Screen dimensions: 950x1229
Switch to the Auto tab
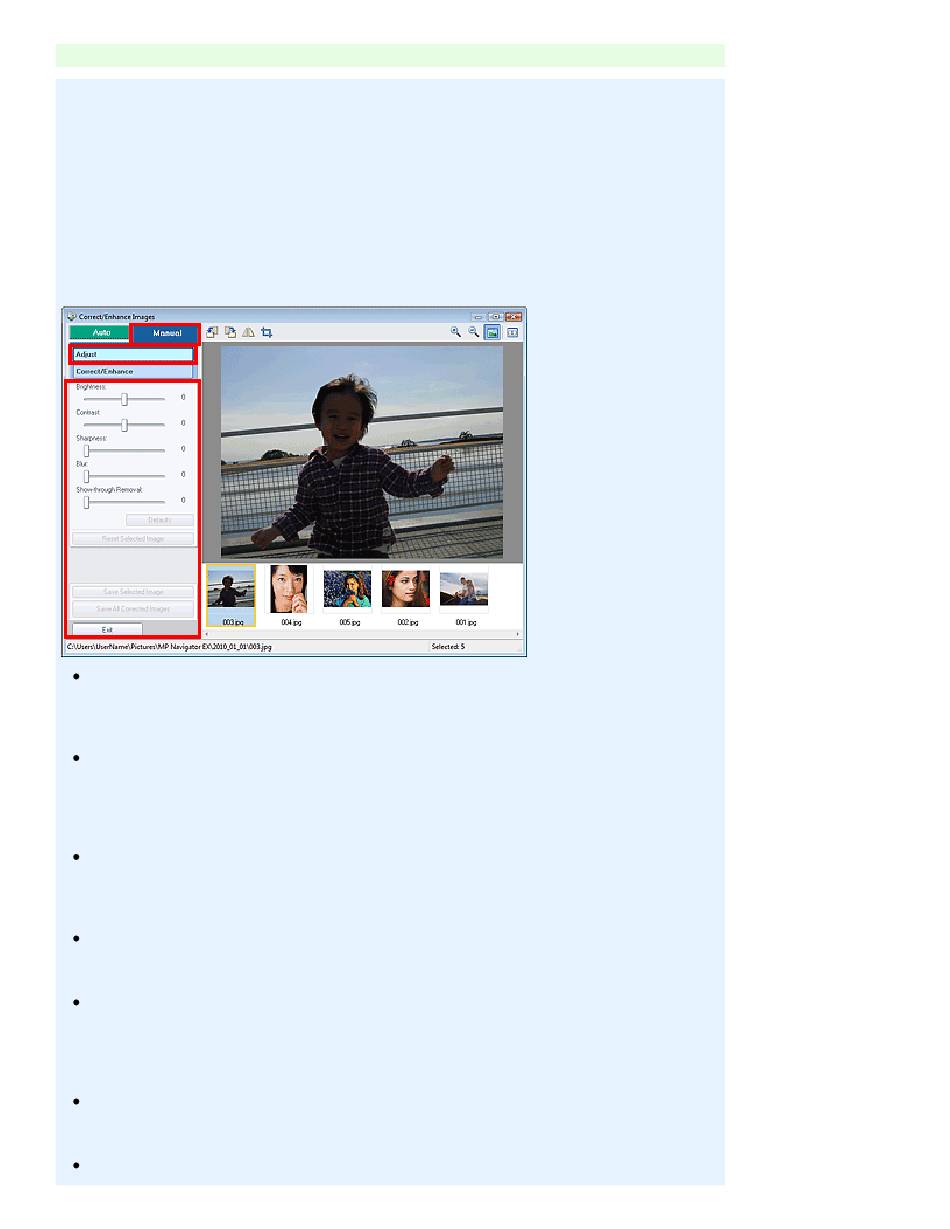click(x=99, y=334)
